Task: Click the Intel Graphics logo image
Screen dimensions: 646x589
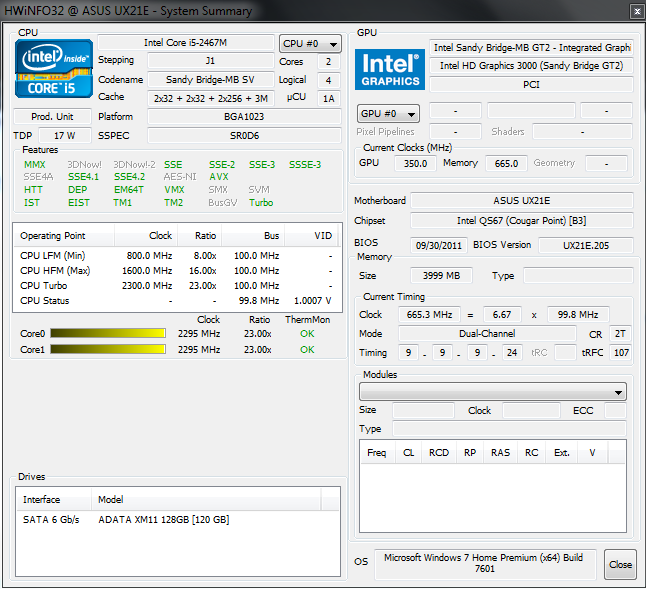Action: coord(390,69)
